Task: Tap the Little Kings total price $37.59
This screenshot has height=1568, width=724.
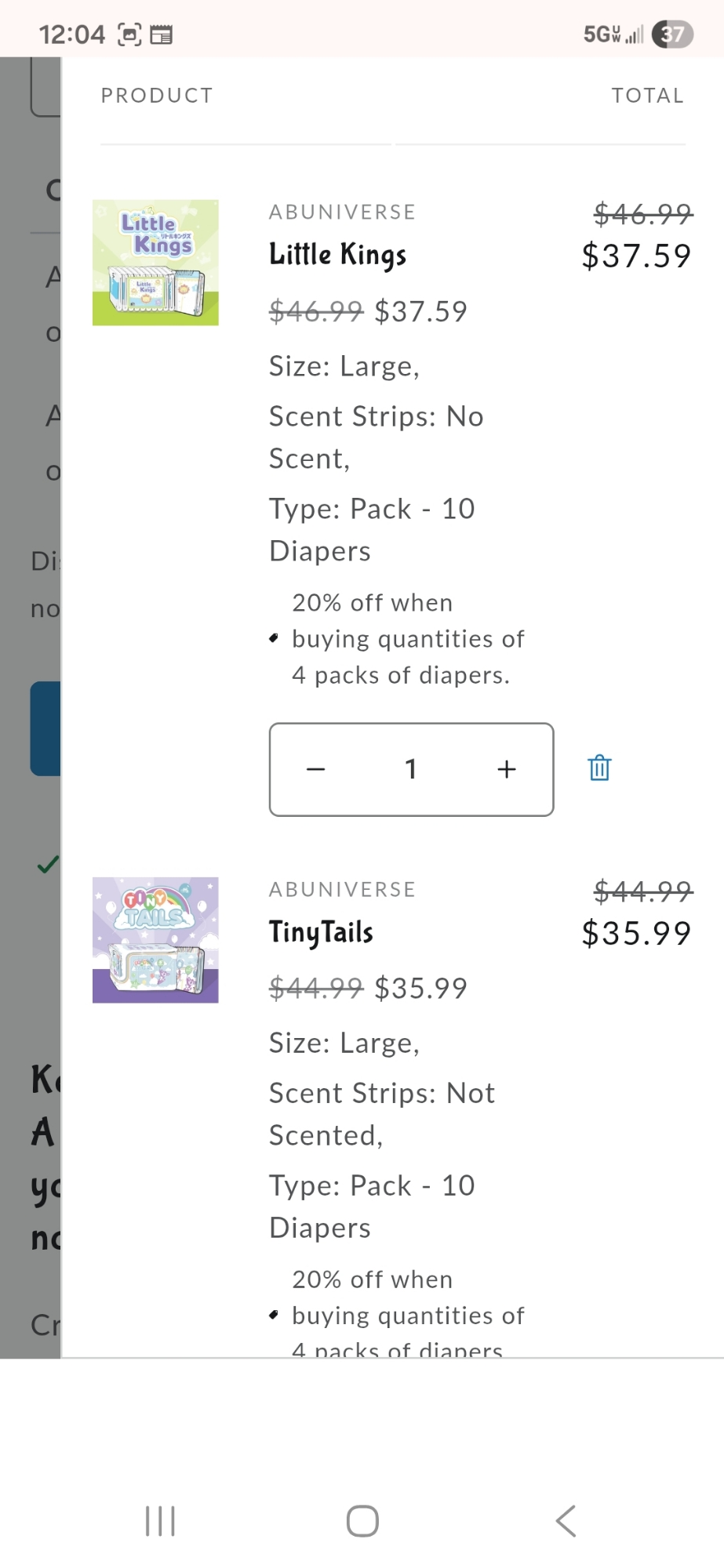Action: [x=636, y=256]
